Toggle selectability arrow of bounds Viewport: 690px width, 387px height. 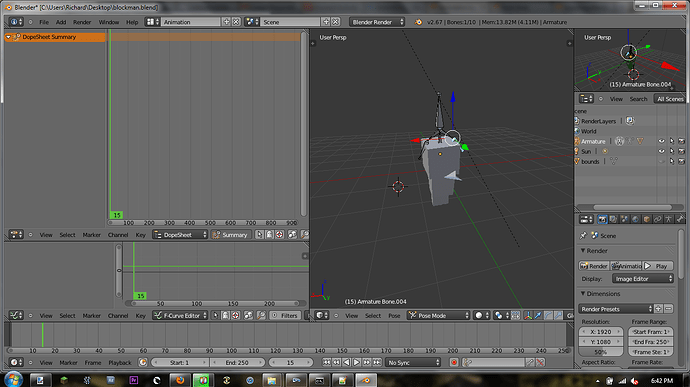click(672, 162)
